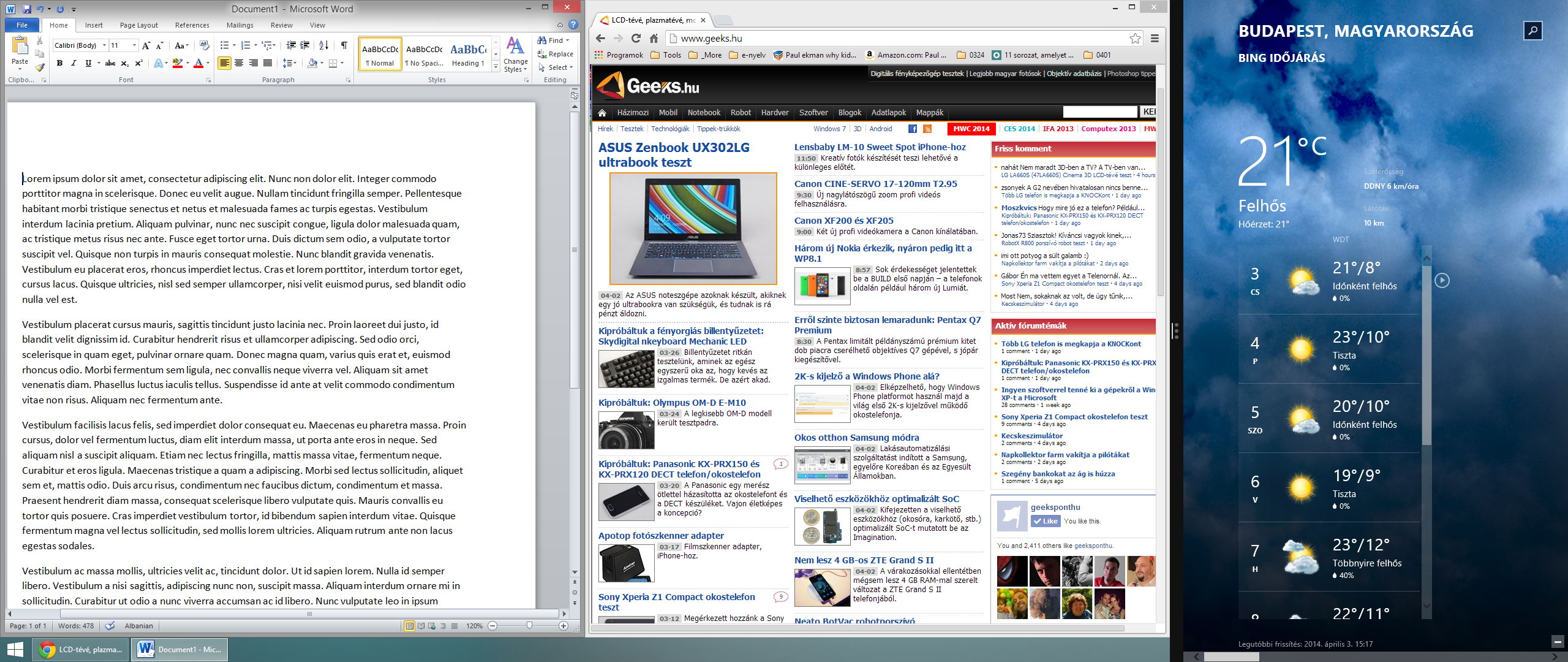Go to the Chrome home page icon
The height and width of the screenshot is (662, 1568).
click(x=654, y=38)
